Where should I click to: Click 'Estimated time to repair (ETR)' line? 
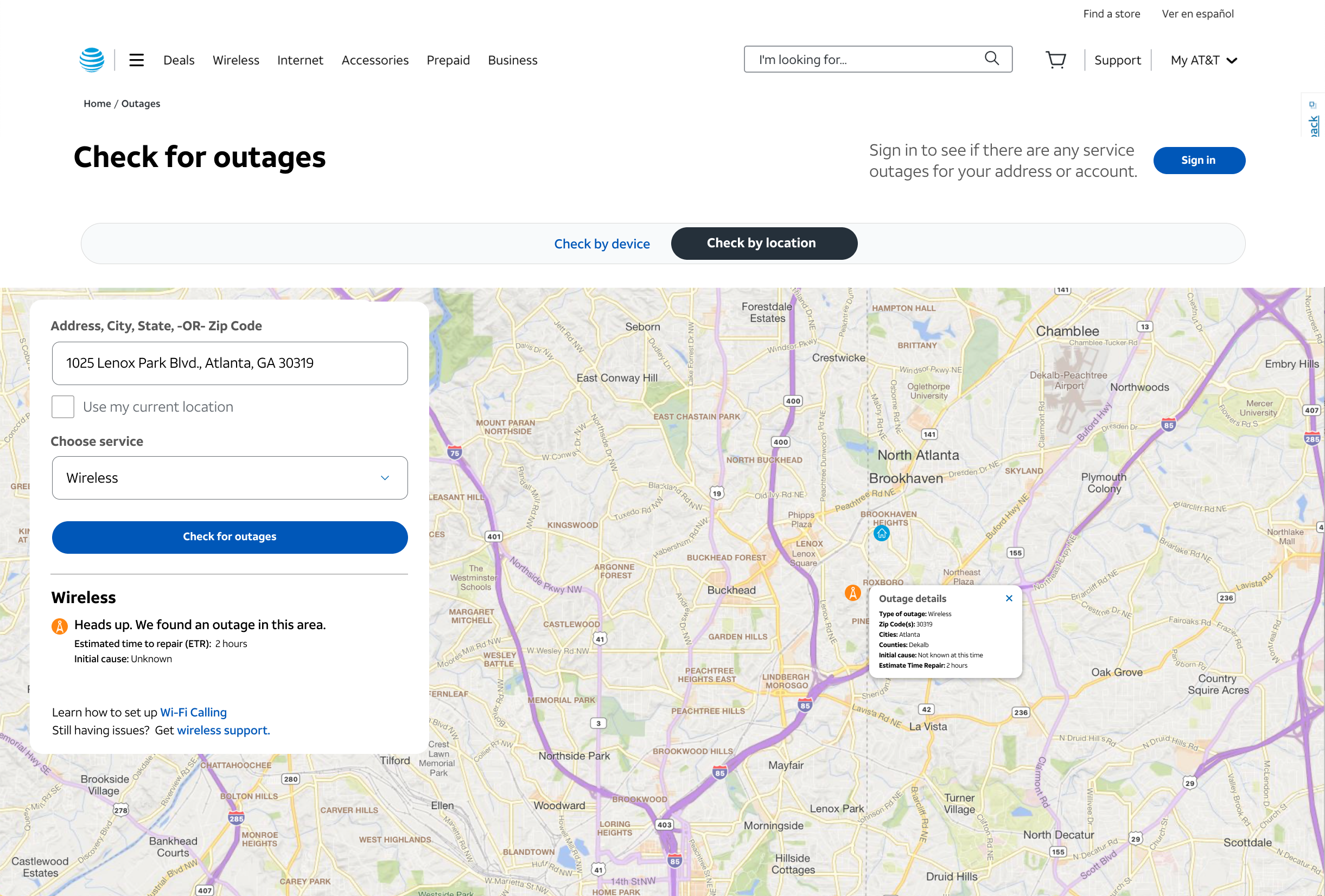tap(161, 643)
